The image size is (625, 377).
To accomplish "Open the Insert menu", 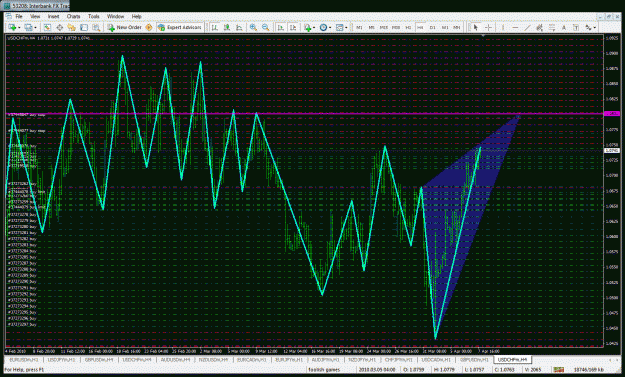I will click(x=53, y=16).
